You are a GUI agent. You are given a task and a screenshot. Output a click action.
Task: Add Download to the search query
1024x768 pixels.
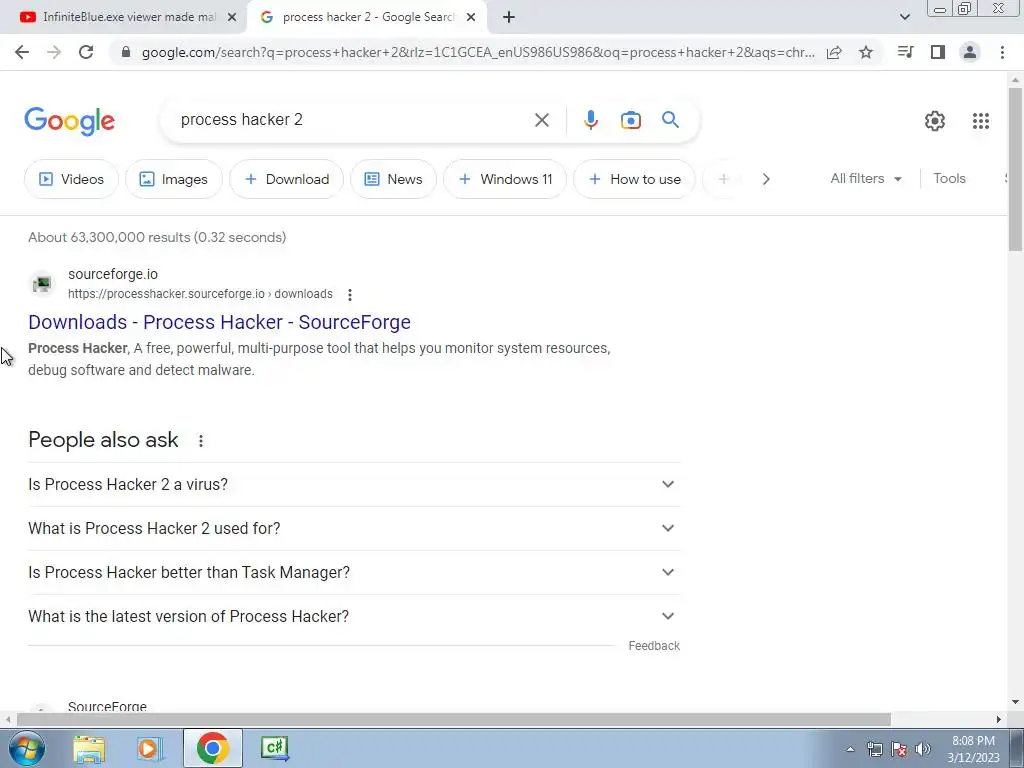pyautogui.click(x=287, y=179)
